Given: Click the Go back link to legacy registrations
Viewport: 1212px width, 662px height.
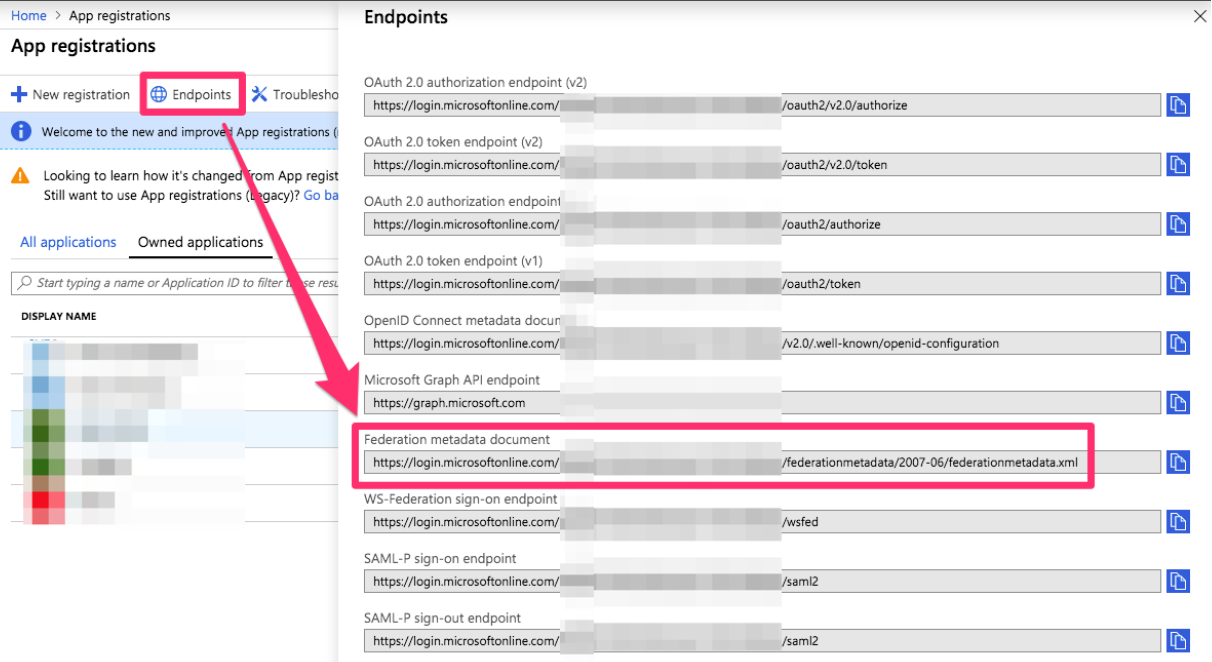Looking at the screenshot, I should tap(322, 195).
